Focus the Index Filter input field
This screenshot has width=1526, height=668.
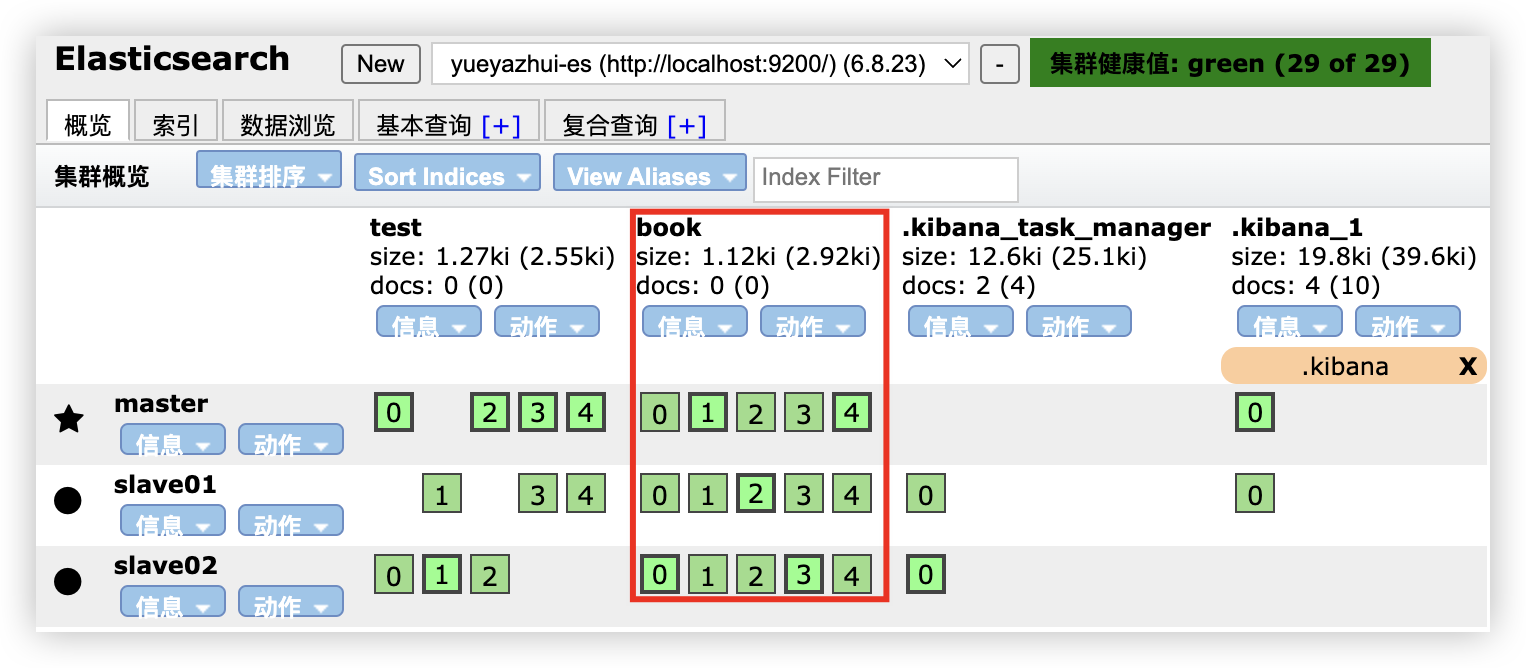click(x=886, y=179)
